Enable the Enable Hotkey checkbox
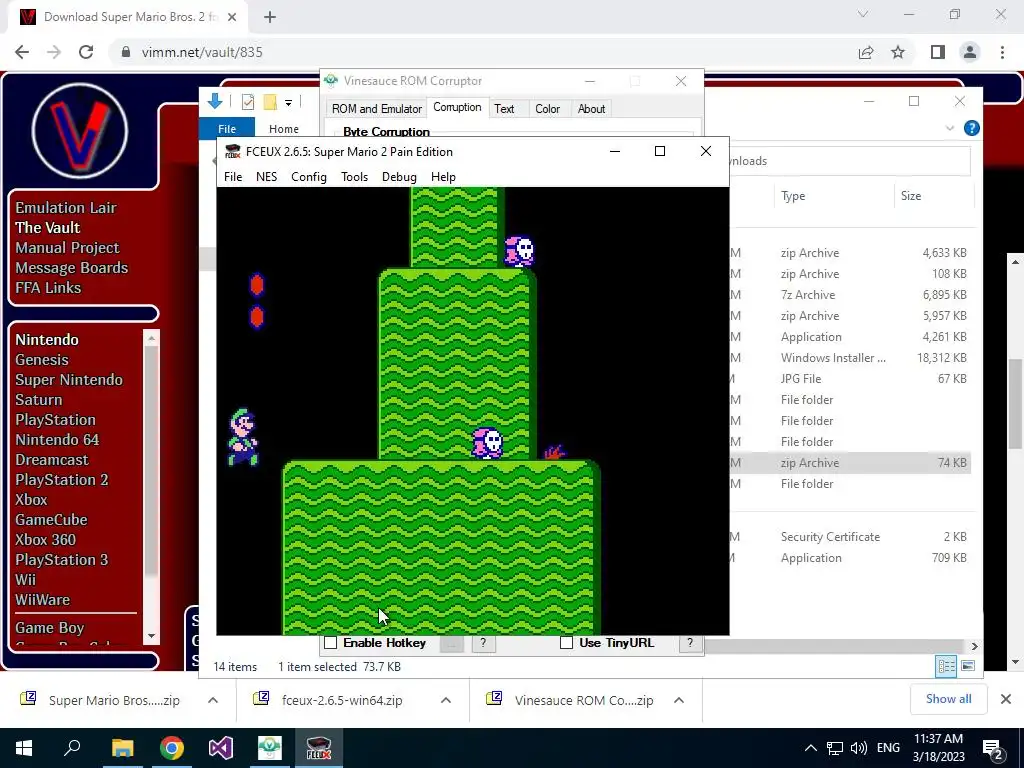1024x768 pixels. (x=331, y=643)
